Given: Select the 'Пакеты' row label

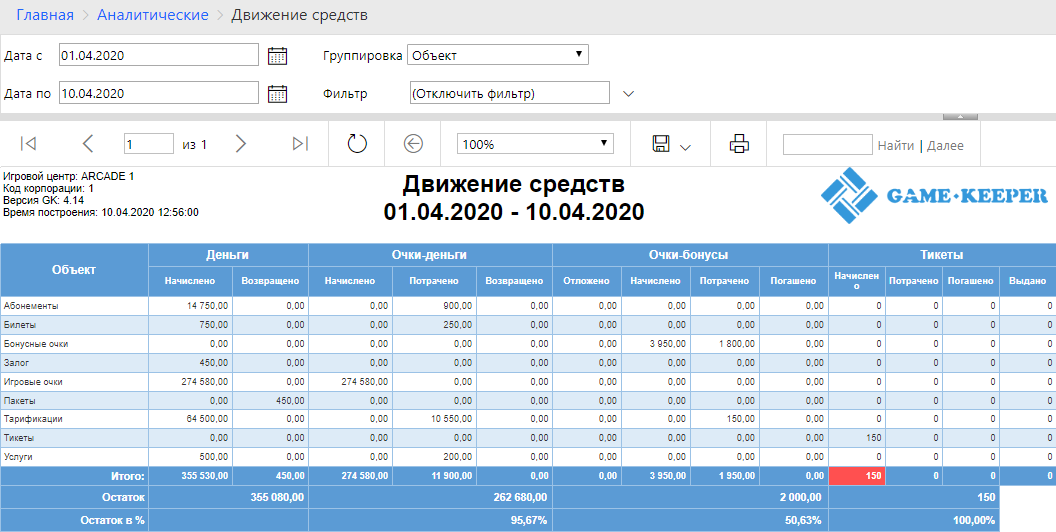Looking at the screenshot, I should pos(20,400).
